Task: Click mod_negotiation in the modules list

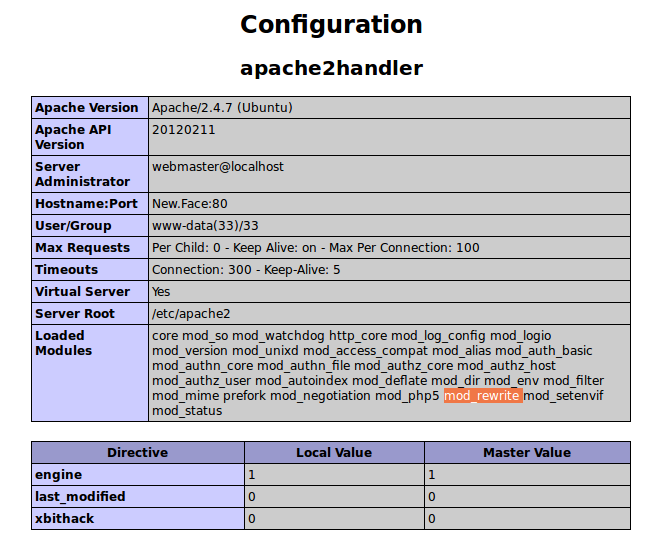Action: (320, 396)
